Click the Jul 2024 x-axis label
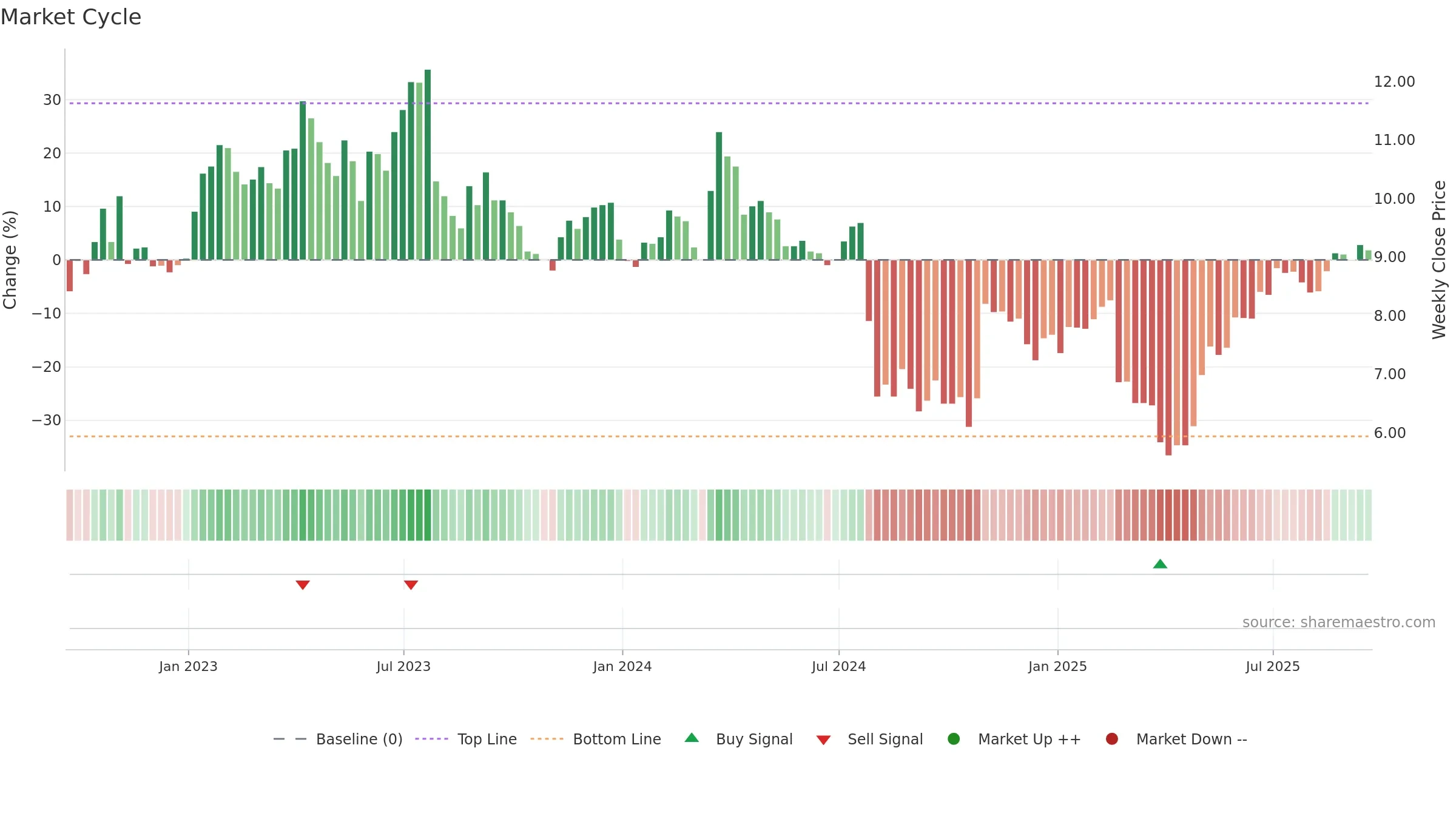 839,666
